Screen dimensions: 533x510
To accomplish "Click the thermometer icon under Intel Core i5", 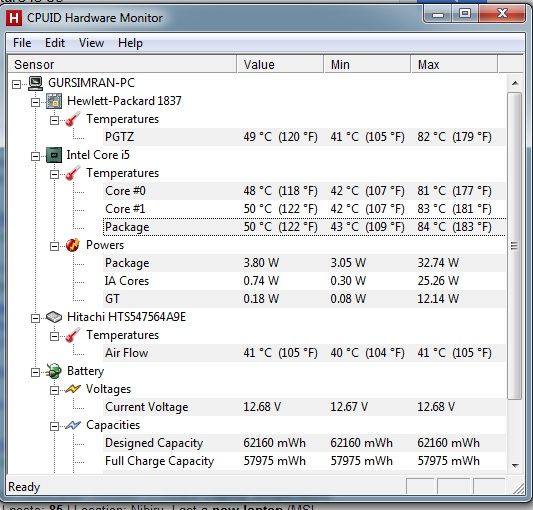I will pos(73,173).
